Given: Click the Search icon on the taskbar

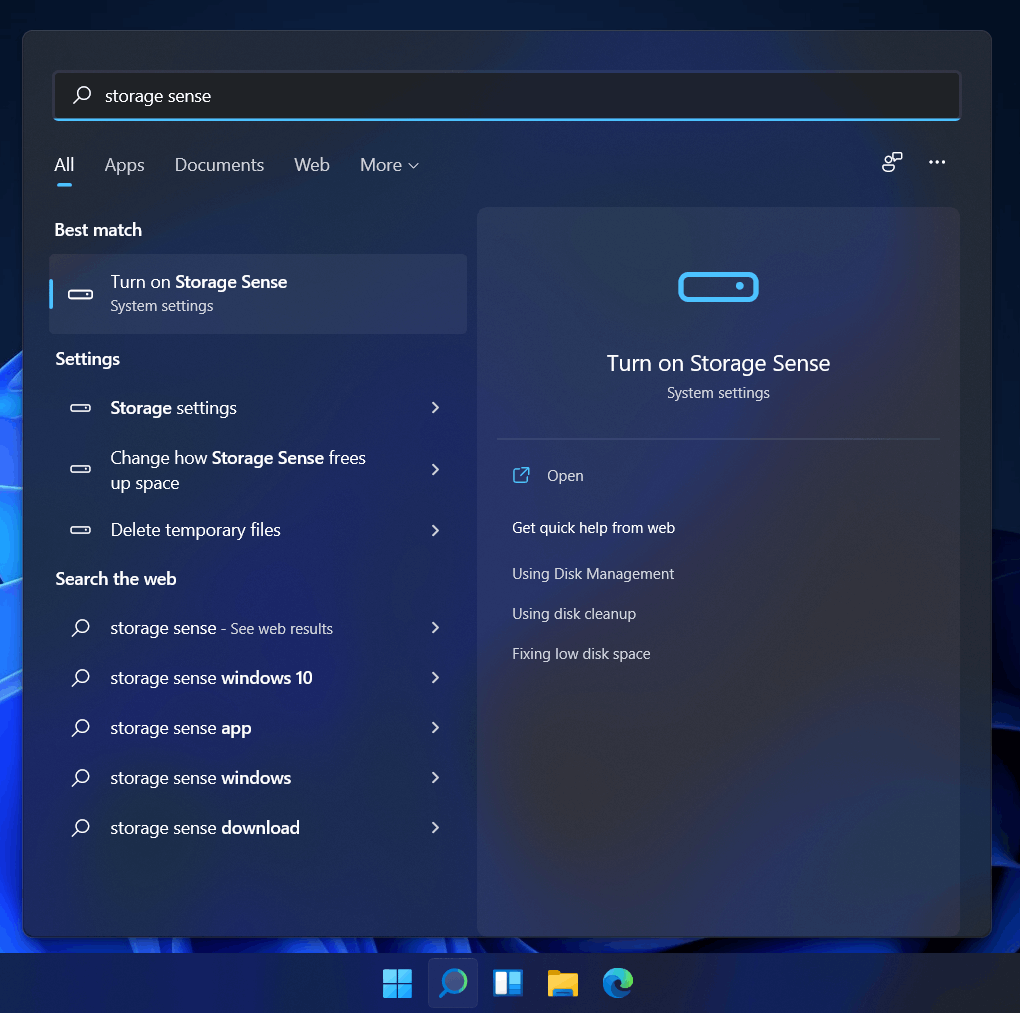Looking at the screenshot, I should 453,983.
